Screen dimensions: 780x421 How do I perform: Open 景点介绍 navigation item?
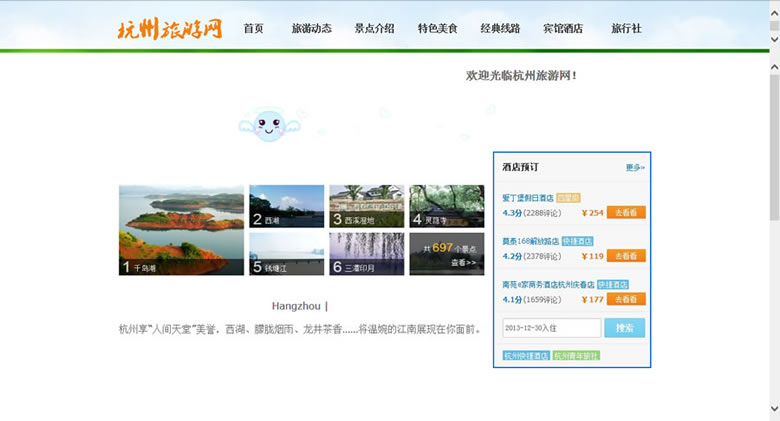(374, 29)
